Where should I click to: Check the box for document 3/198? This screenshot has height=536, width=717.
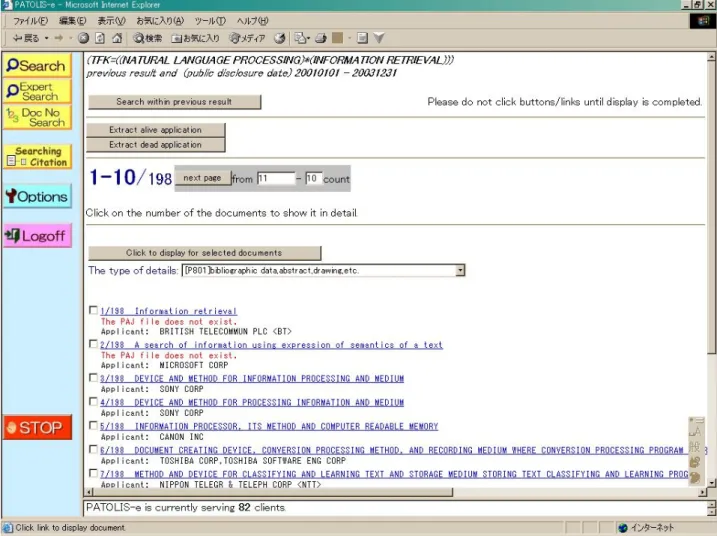point(93,378)
